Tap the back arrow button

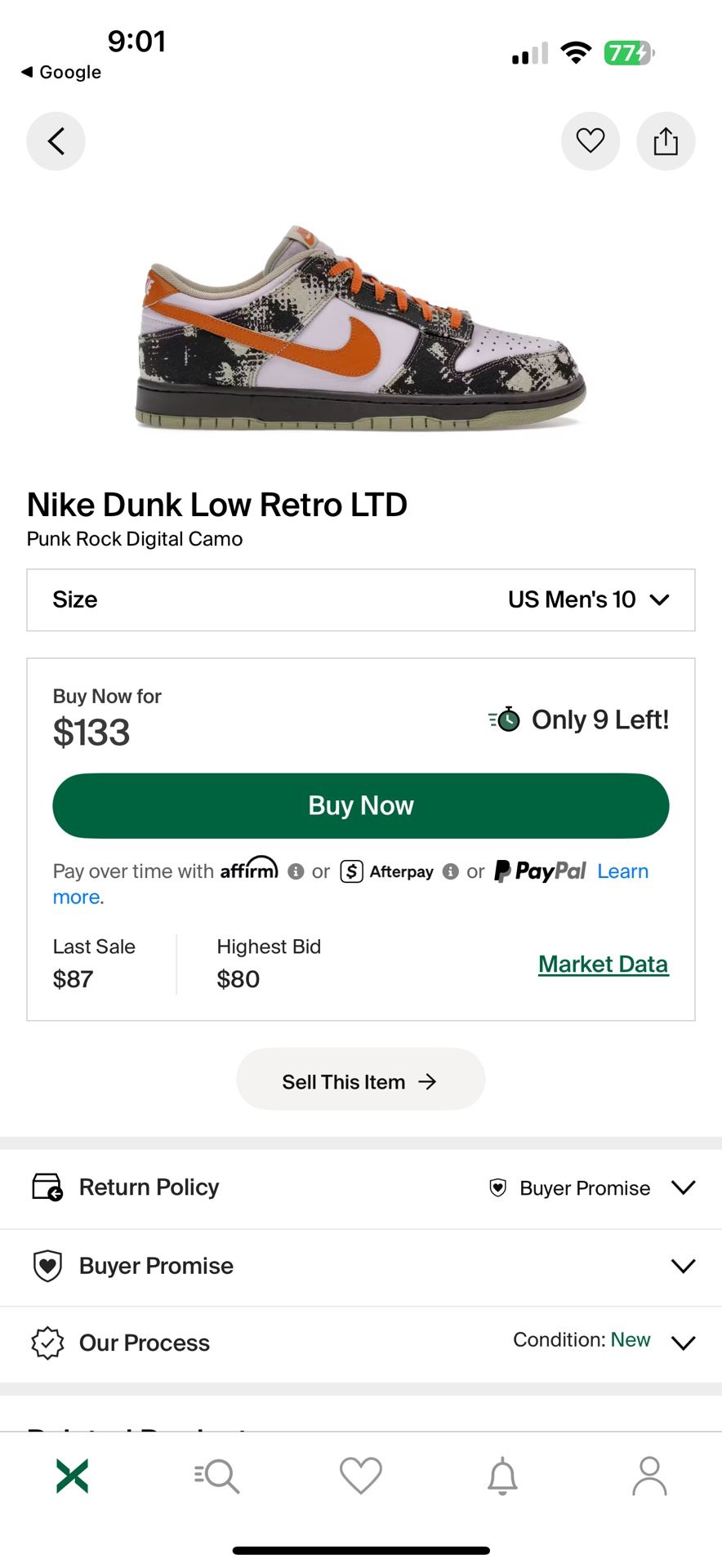point(56,141)
